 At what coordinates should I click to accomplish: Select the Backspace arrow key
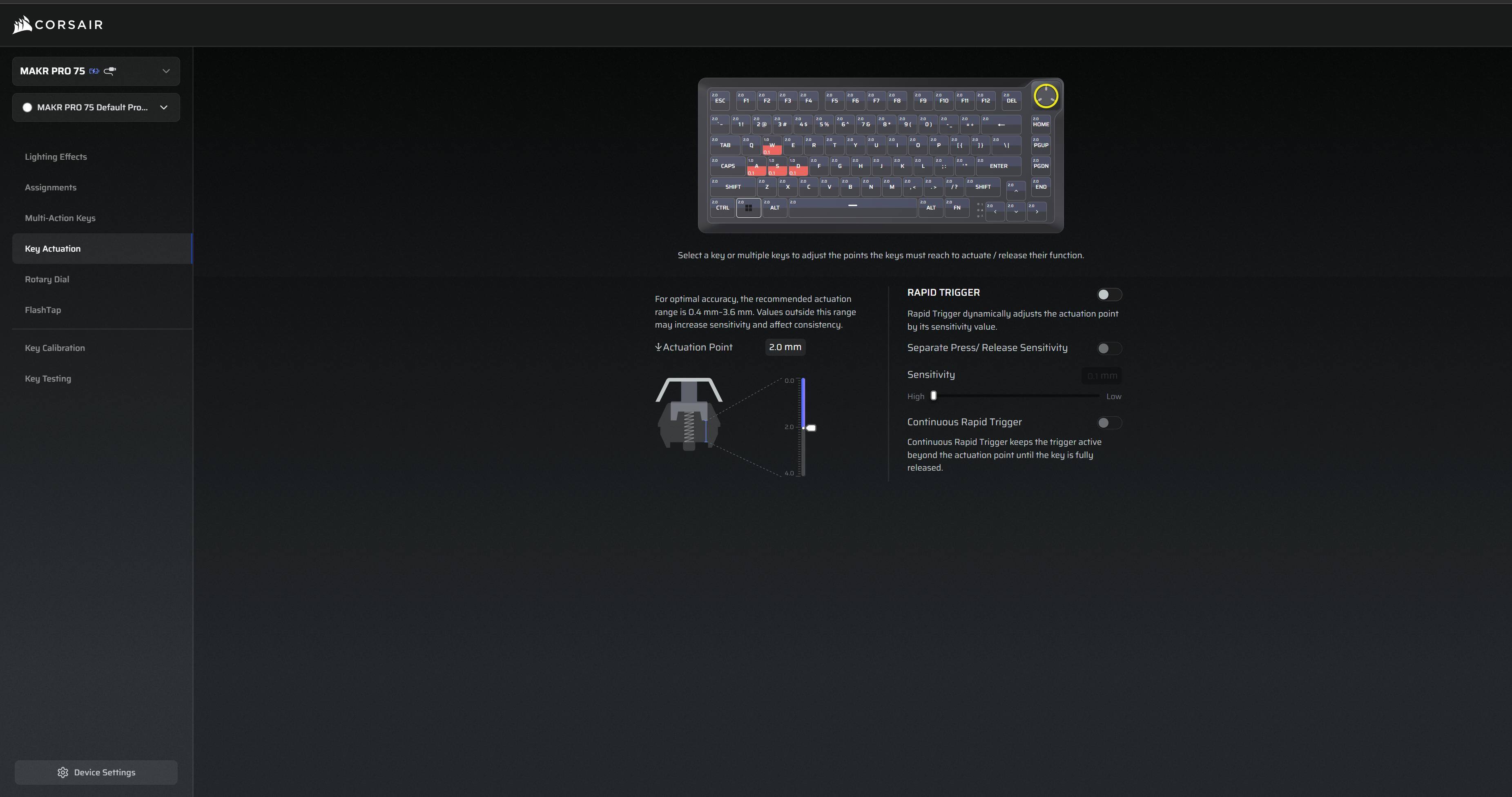(x=1001, y=125)
